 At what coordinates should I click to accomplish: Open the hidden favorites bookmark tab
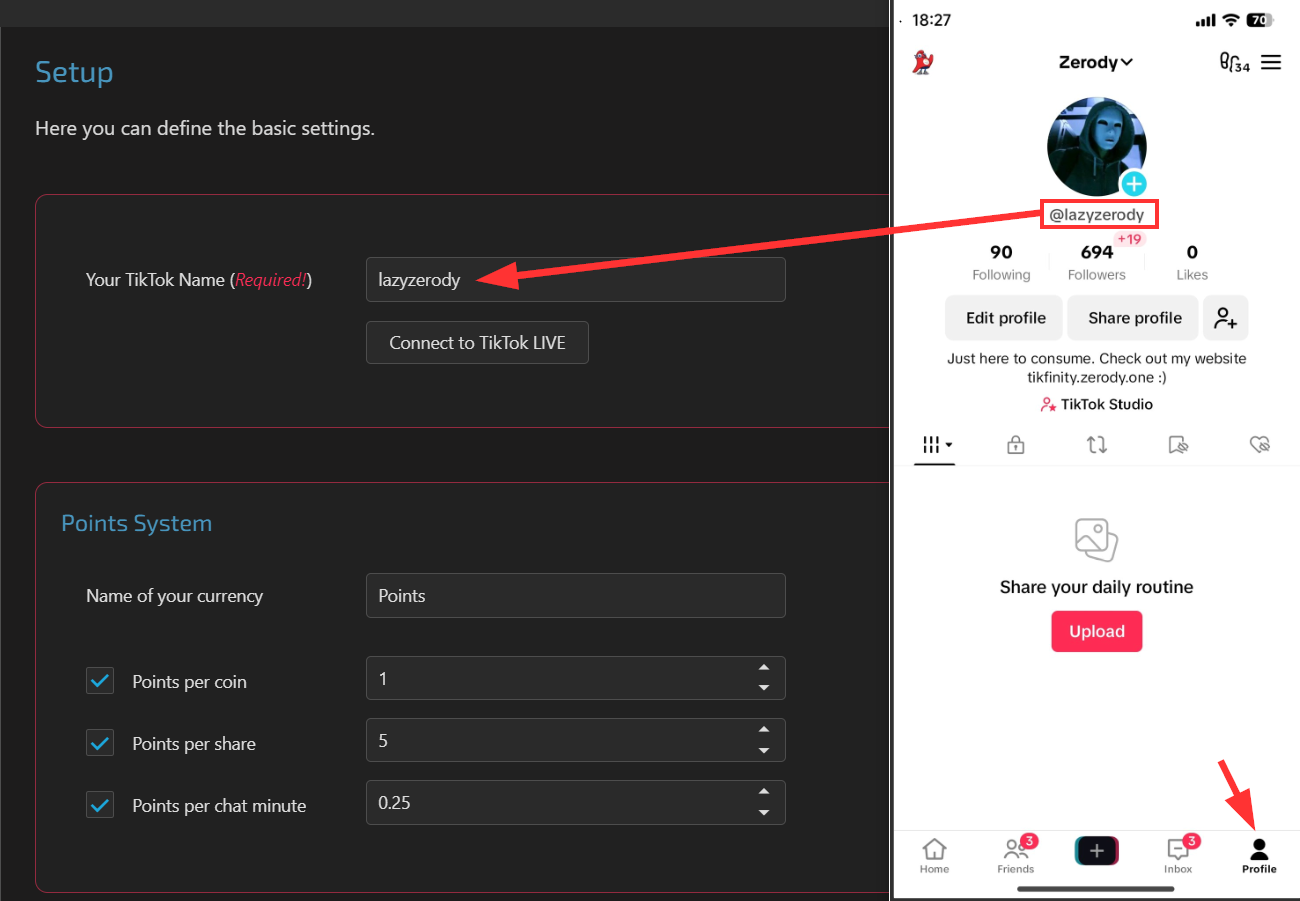pos(1178,445)
